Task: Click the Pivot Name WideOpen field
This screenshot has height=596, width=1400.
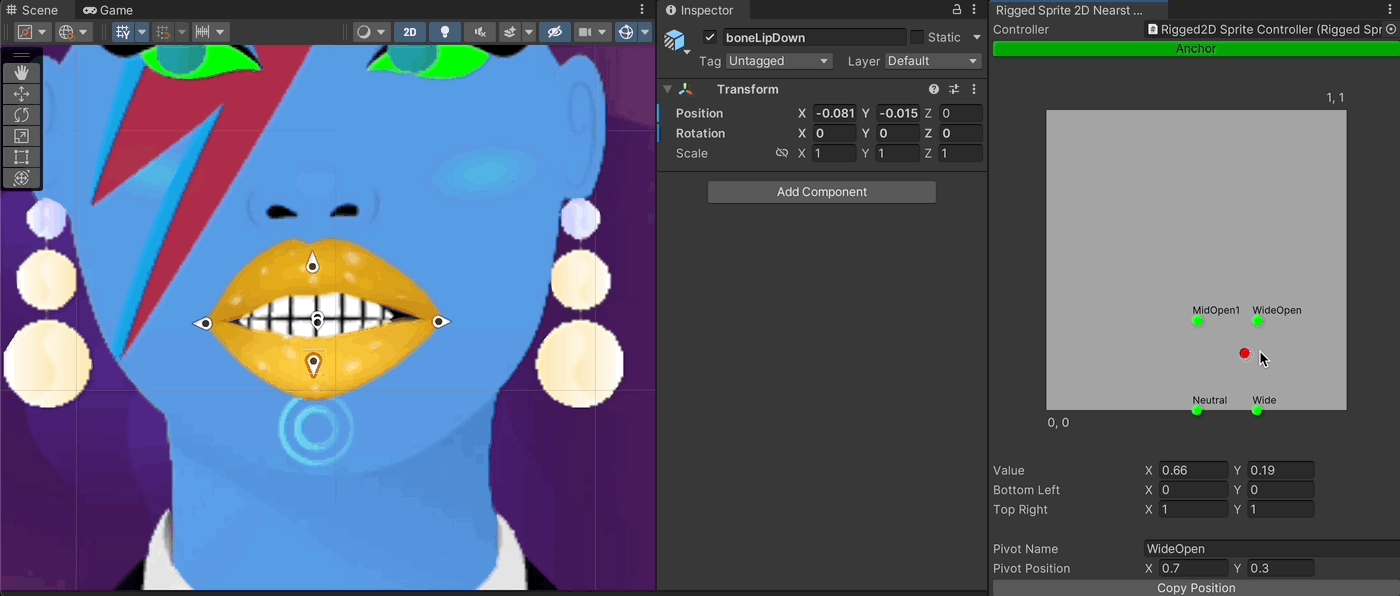Action: click(x=1272, y=549)
